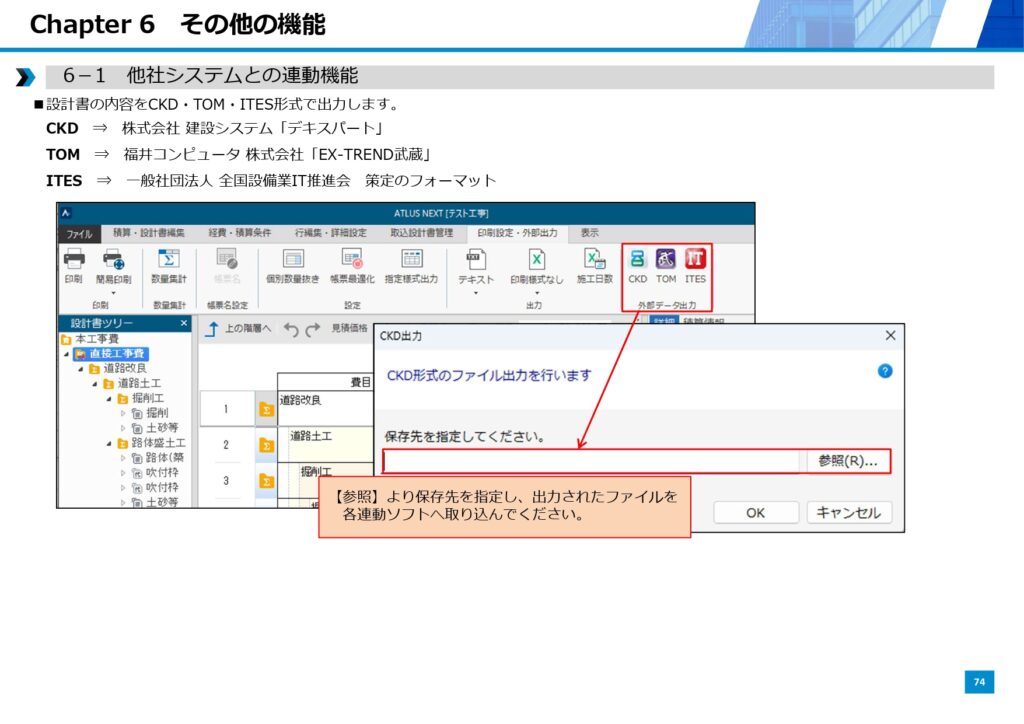
Task: Click OK in the CKD出力 dialog
Action: pos(755,513)
